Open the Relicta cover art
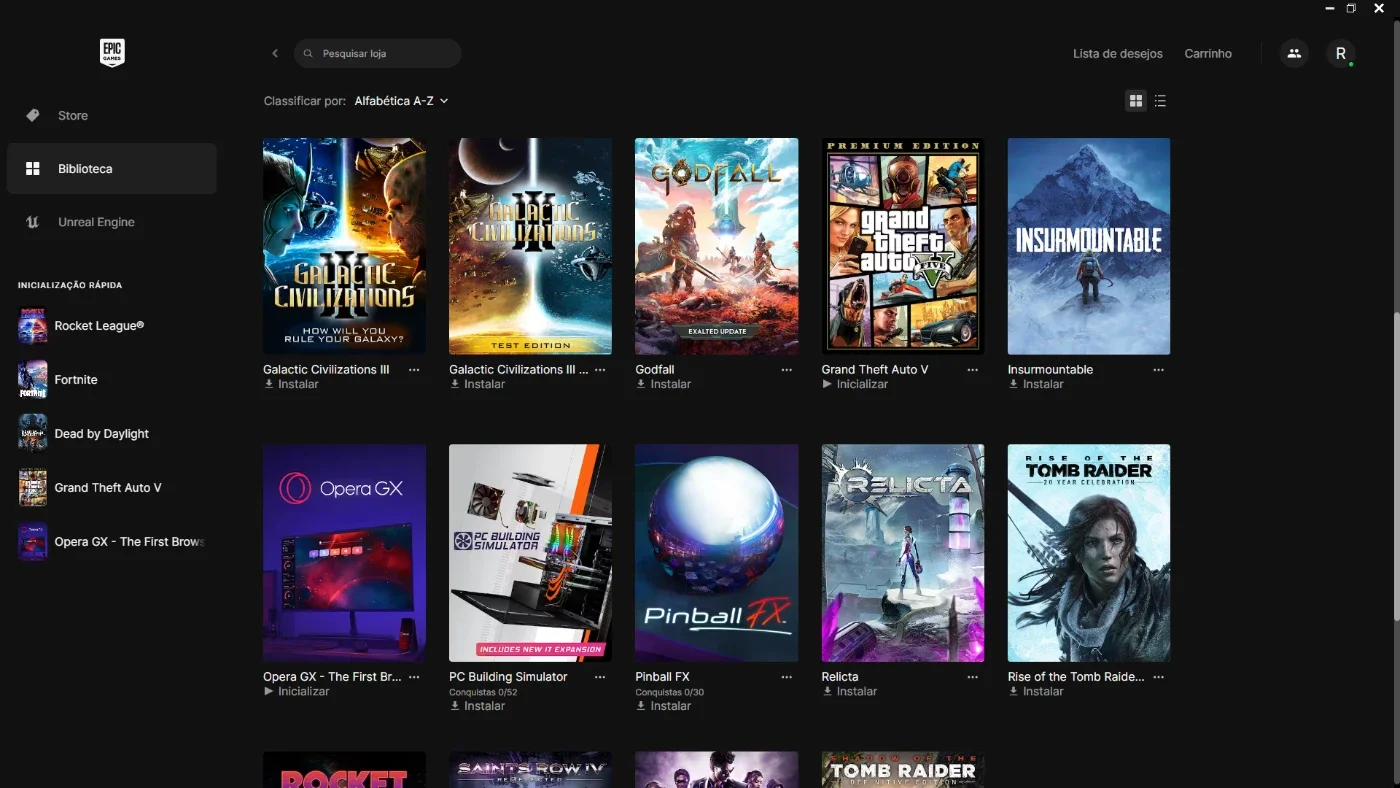This screenshot has width=1400, height=788. (x=903, y=553)
